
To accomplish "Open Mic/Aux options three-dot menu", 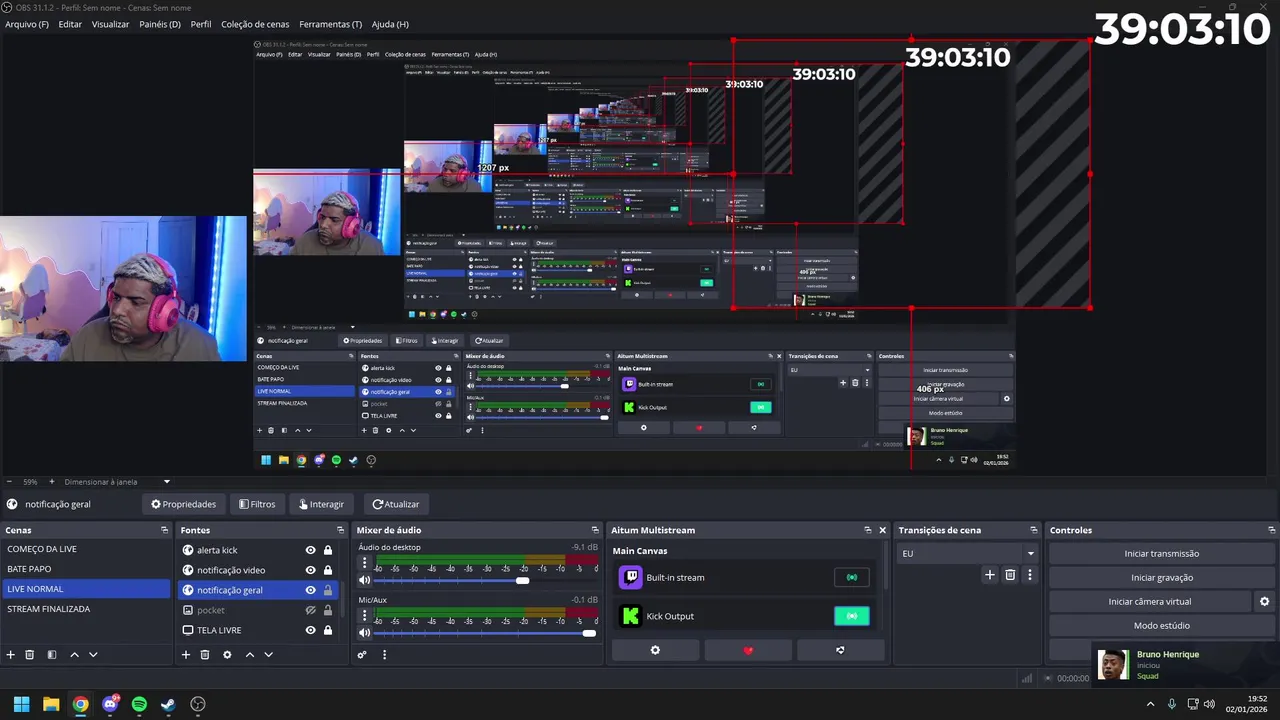I will (x=364, y=616).
